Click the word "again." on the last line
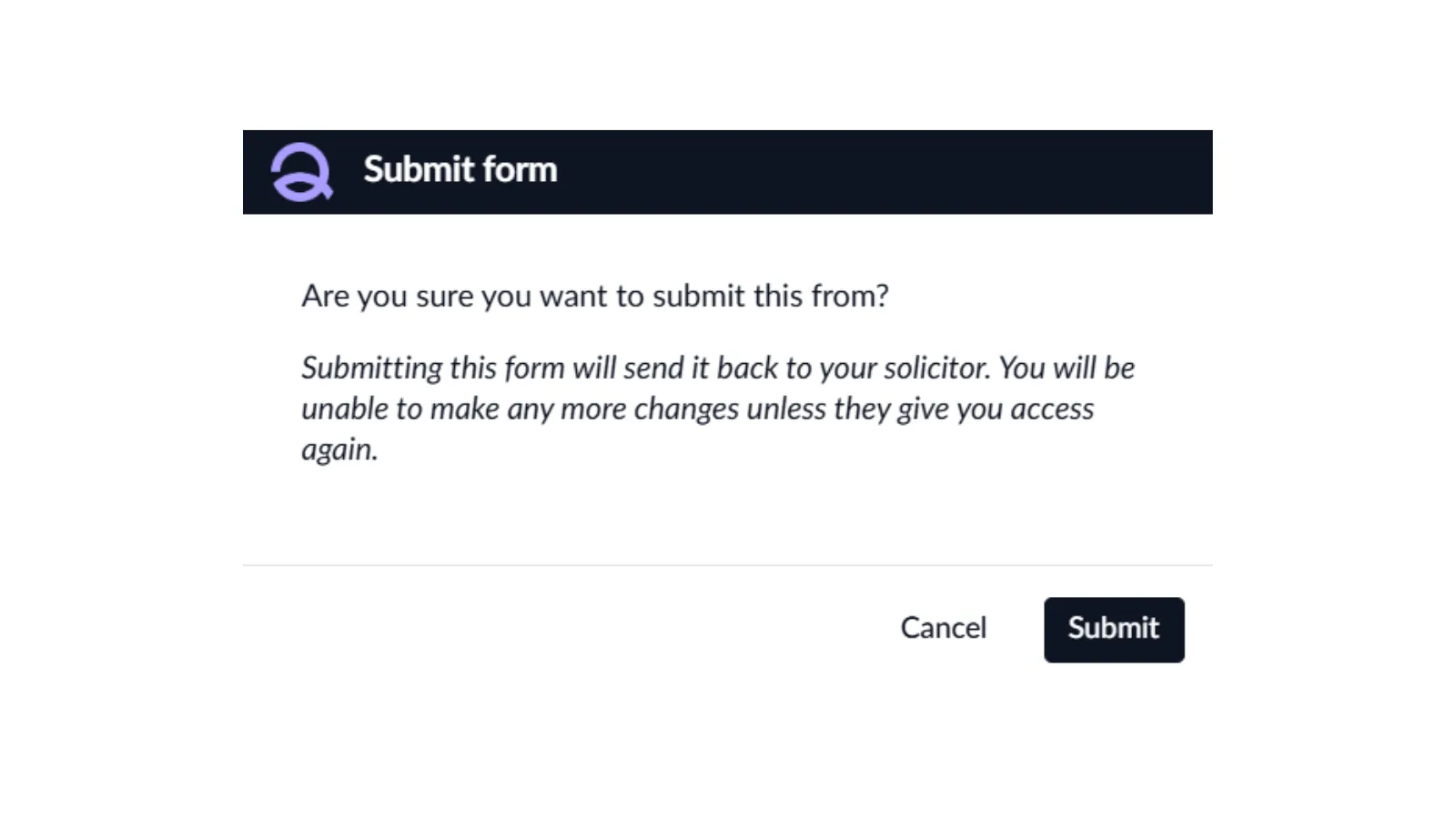 (x=339, y=450)
